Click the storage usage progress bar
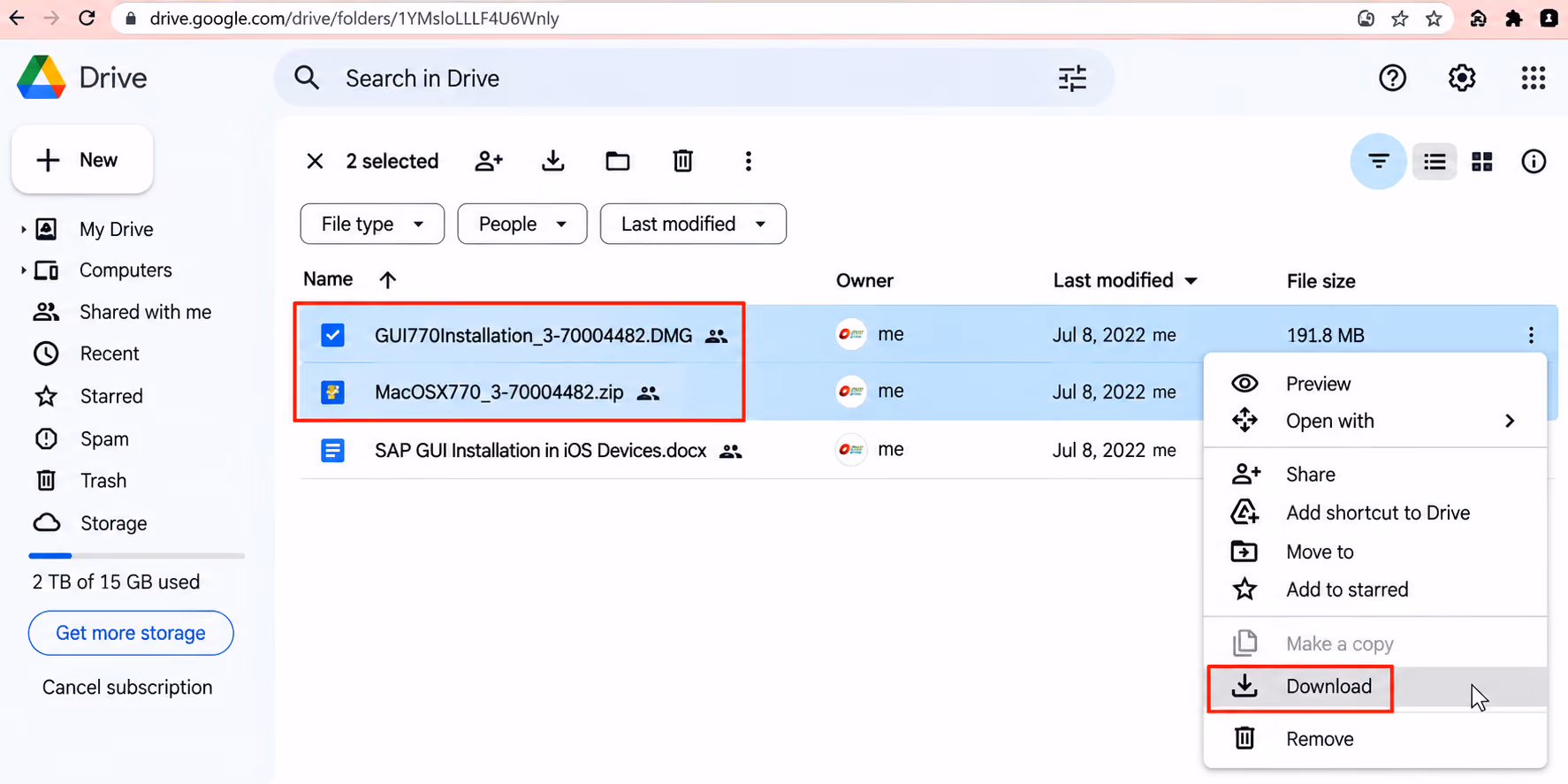The width and height of the screenshot is (1568, 784). 136,556
